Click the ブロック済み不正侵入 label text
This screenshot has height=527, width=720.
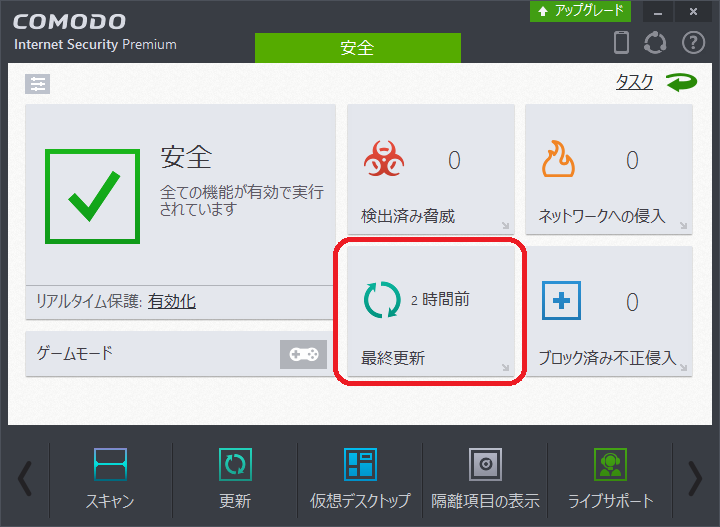607,358
